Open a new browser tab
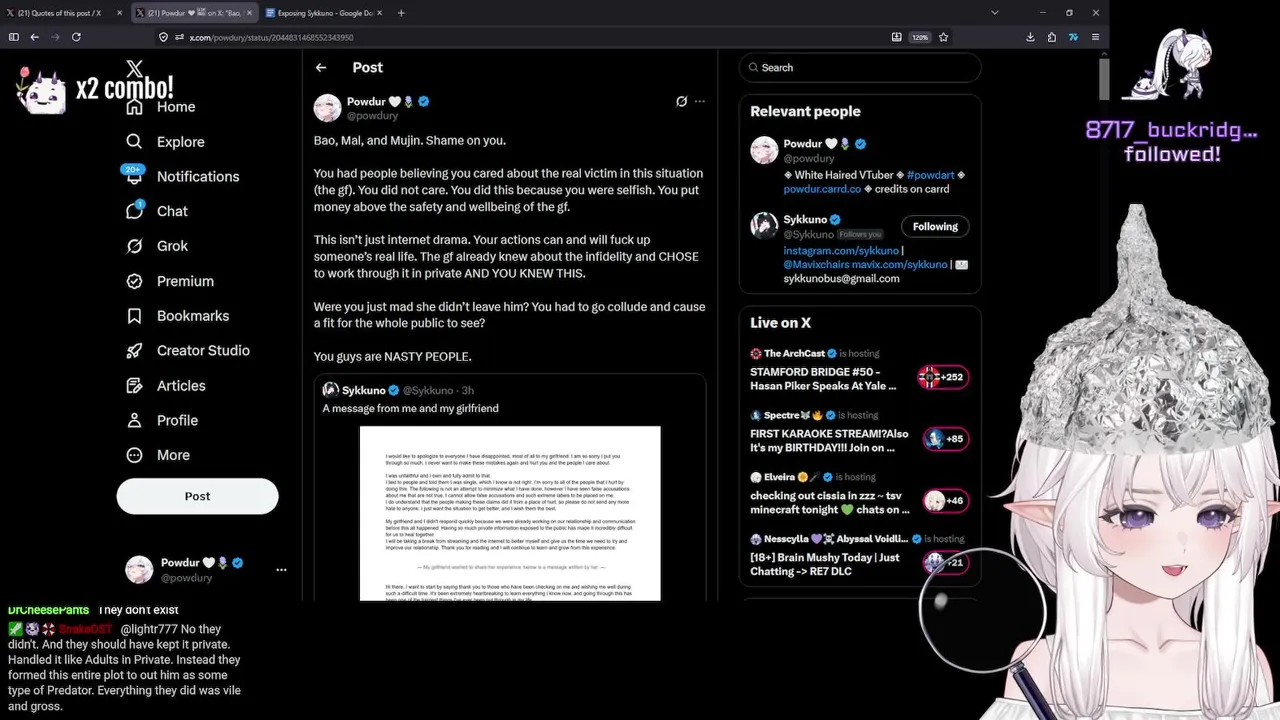This screenshot has height=720, width=1280. click(x=401, y=13)
